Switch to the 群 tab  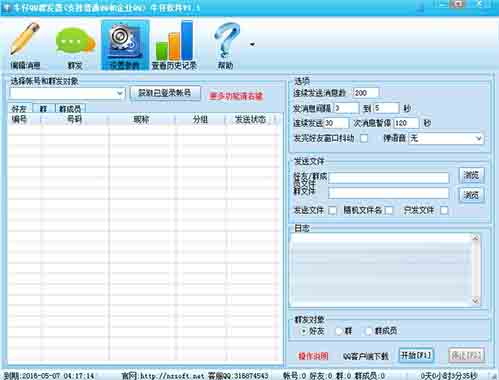pyautogui.click(x=43, y=109)
